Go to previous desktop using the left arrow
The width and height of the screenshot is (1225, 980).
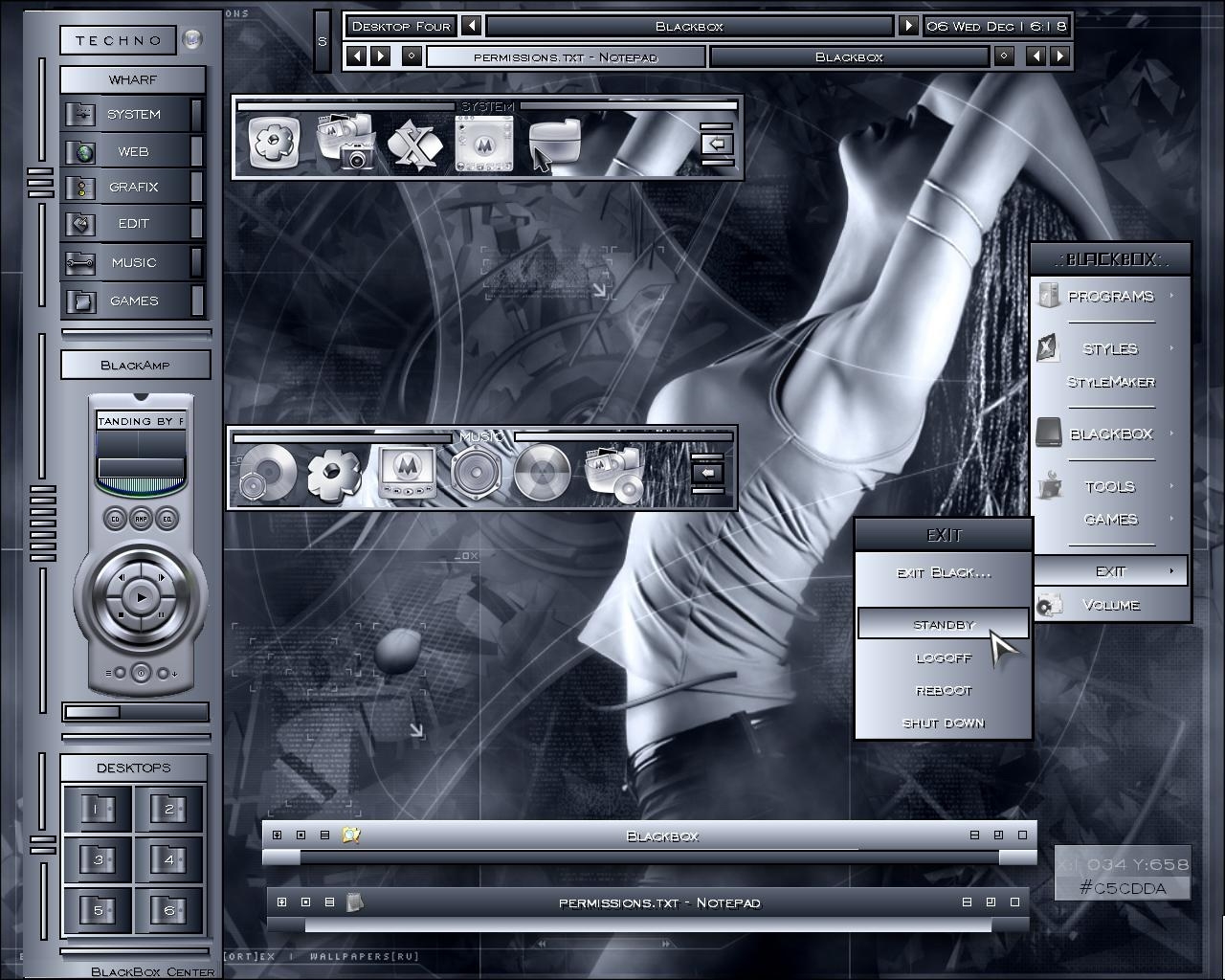tap(471, 26)
